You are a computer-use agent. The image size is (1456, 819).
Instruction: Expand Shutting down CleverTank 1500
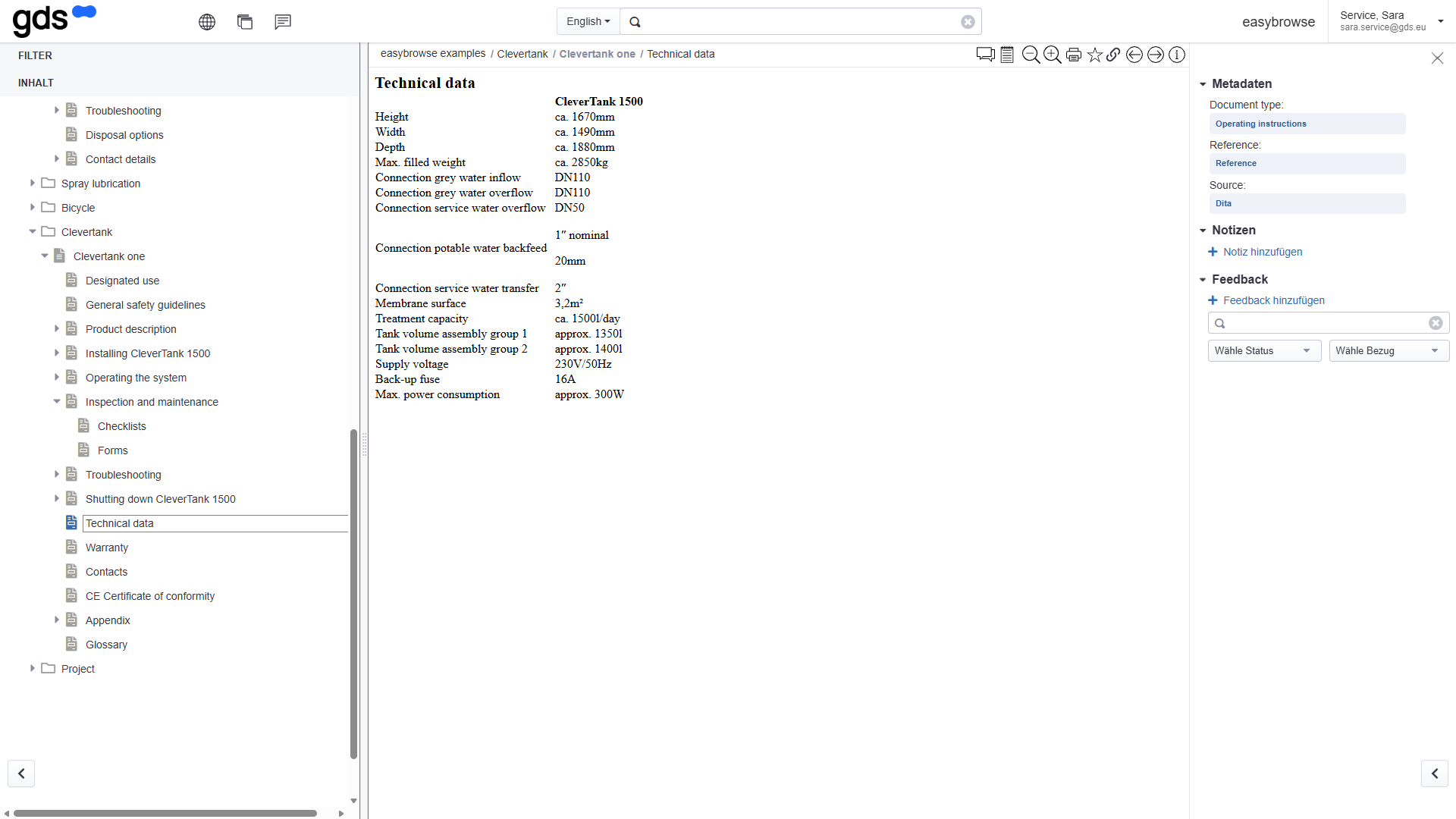(56, 498)
